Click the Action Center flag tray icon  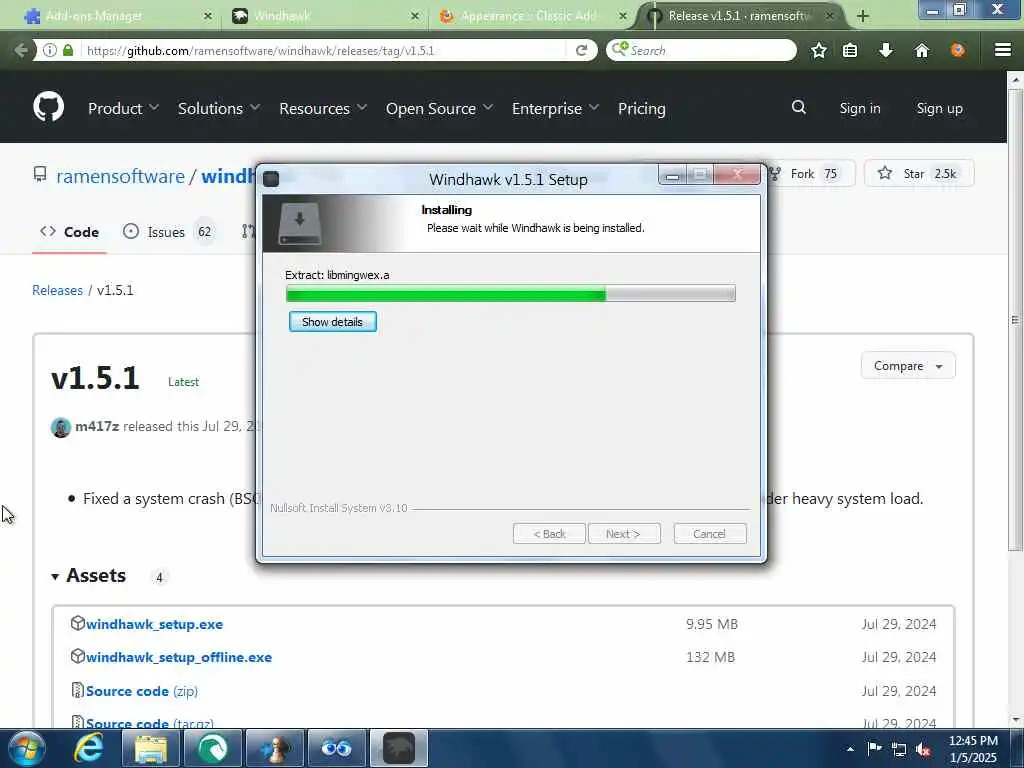pos(874,749)
